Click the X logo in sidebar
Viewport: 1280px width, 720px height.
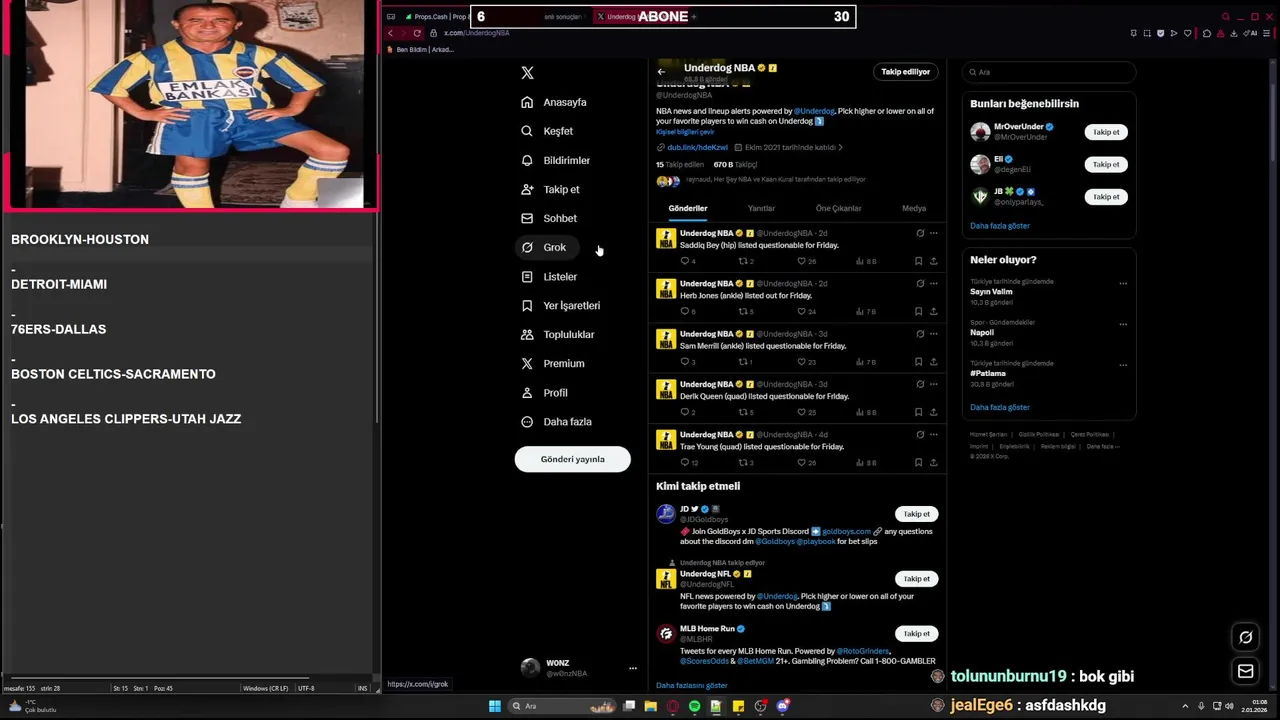click(527, 73)
